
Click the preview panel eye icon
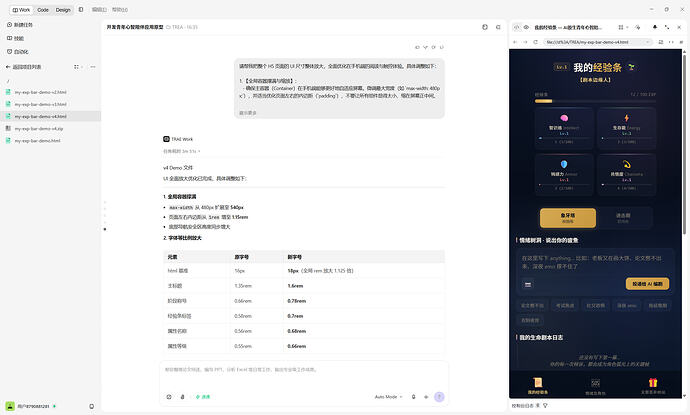526,27
